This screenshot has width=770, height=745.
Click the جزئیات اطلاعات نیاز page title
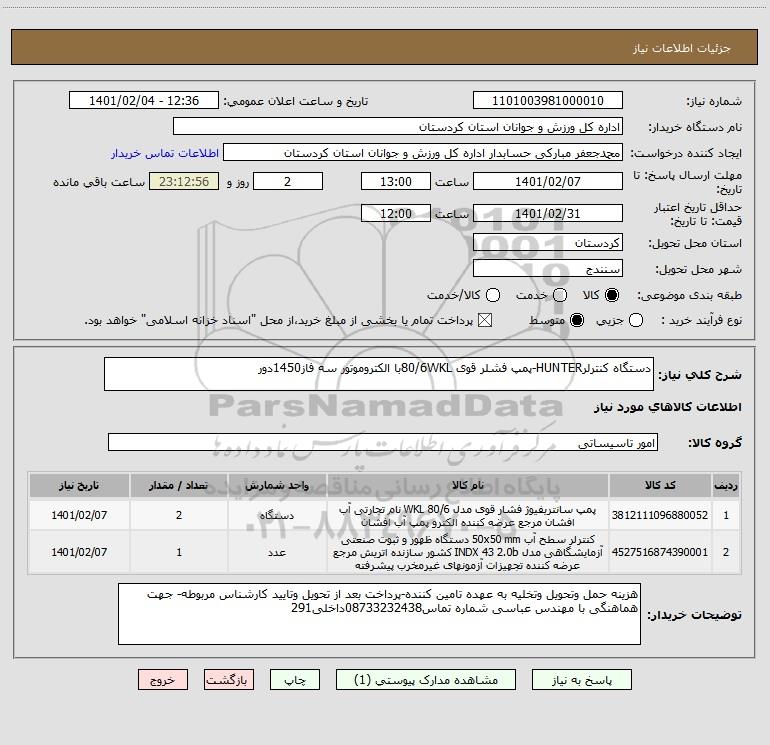[681, 48]
